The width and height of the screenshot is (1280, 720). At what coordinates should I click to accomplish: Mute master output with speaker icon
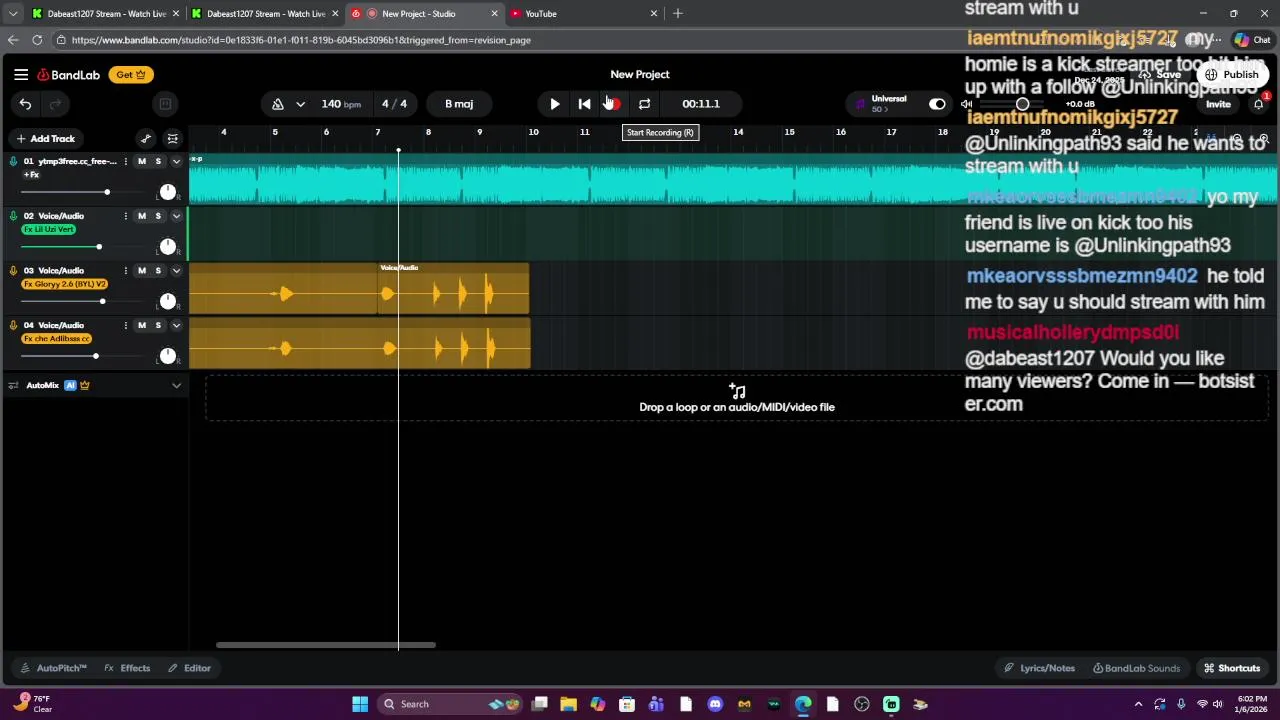pos(966,104)
